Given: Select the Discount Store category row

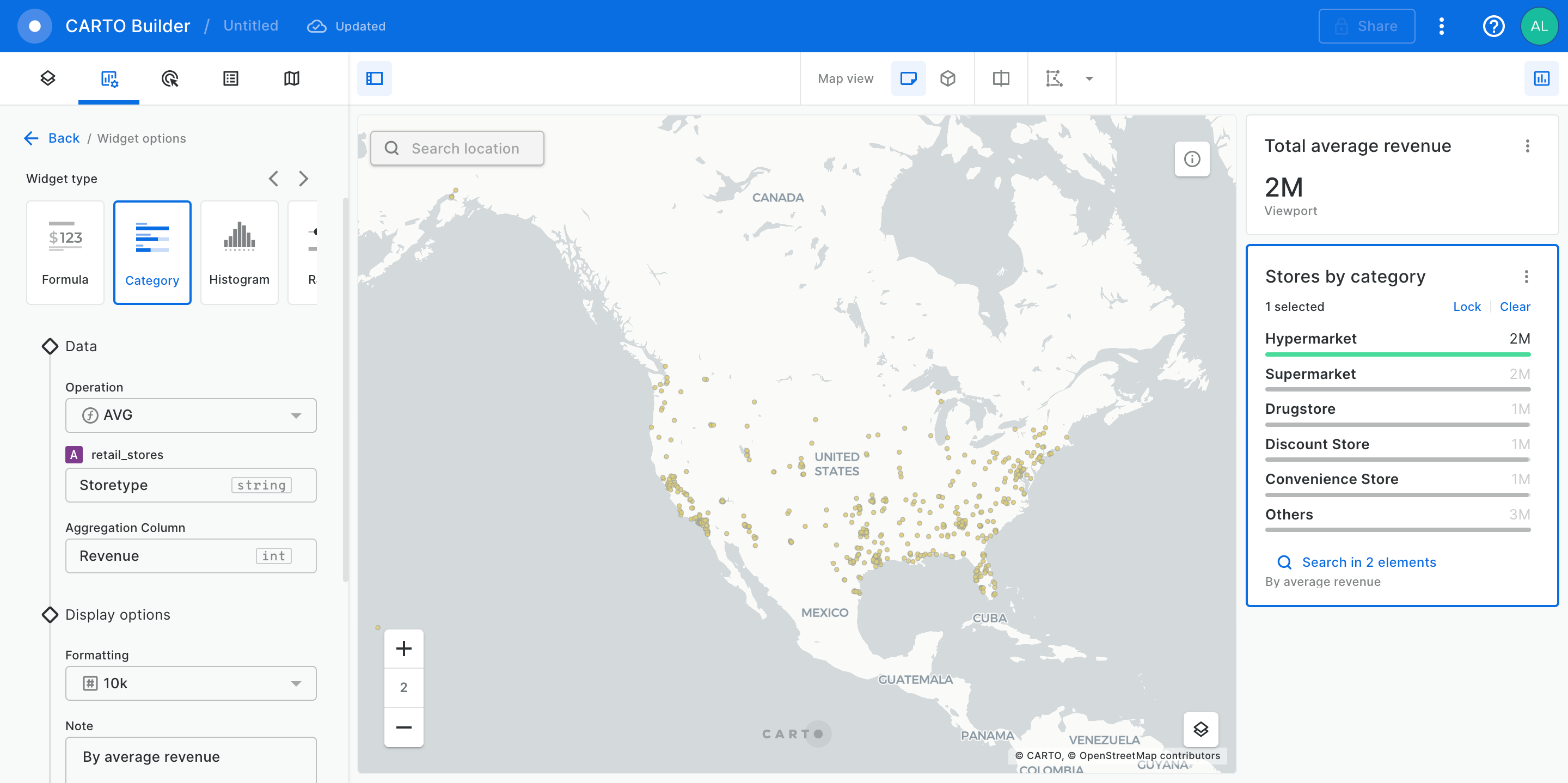Looking at the screenshot, I should (x=1398, y=449).
